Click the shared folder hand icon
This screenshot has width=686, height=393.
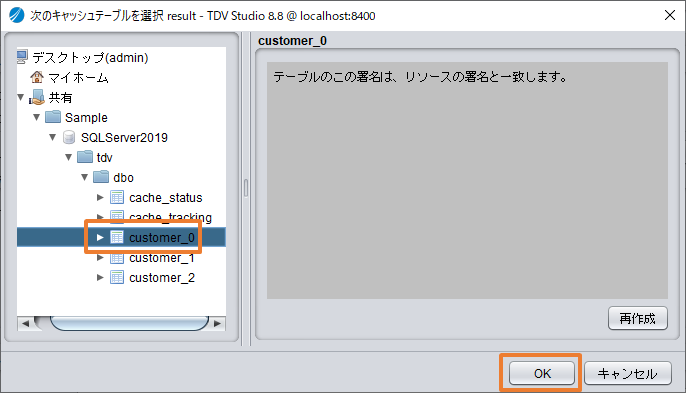tap(37, 97)
